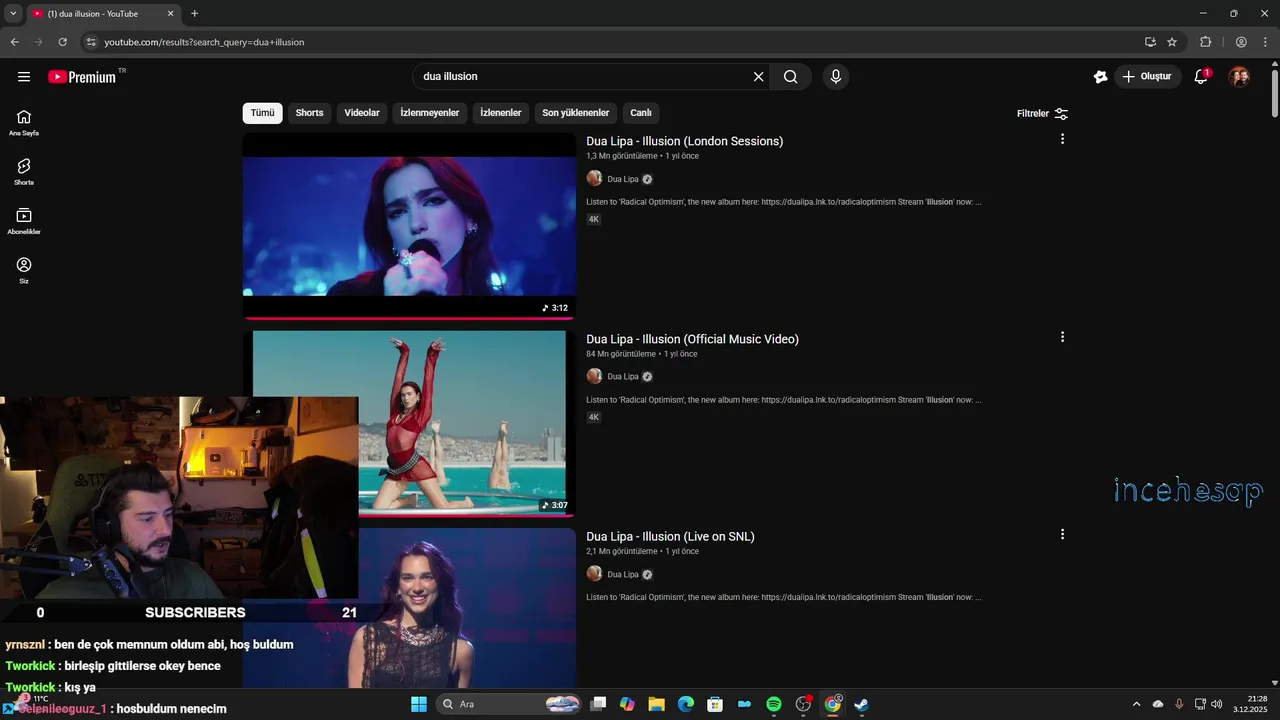View site information icon in address bar

pos(91,42)
